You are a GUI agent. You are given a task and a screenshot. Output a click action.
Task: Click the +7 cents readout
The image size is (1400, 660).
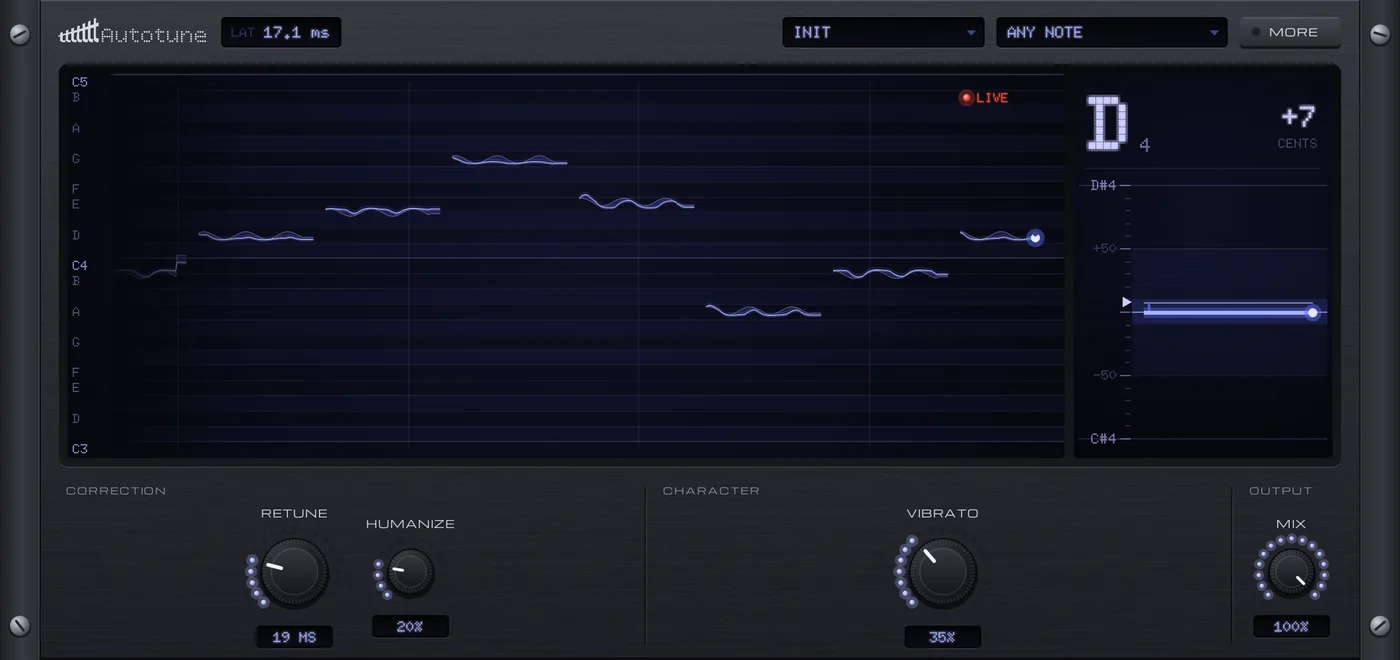pos(1298,117)
